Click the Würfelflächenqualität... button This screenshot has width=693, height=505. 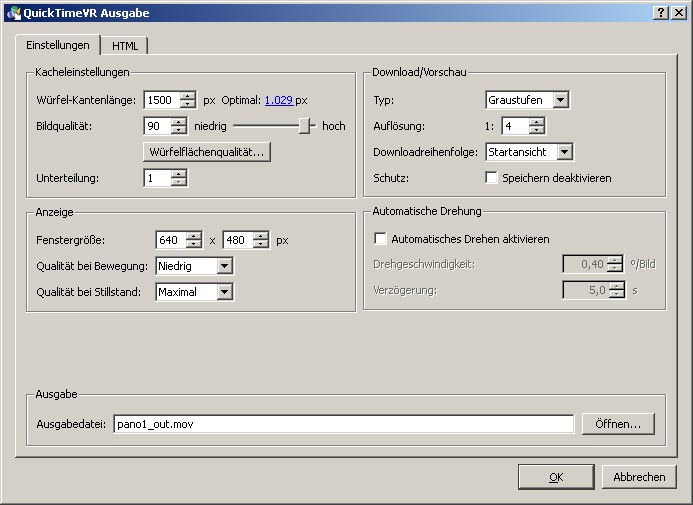coord(207,152)
